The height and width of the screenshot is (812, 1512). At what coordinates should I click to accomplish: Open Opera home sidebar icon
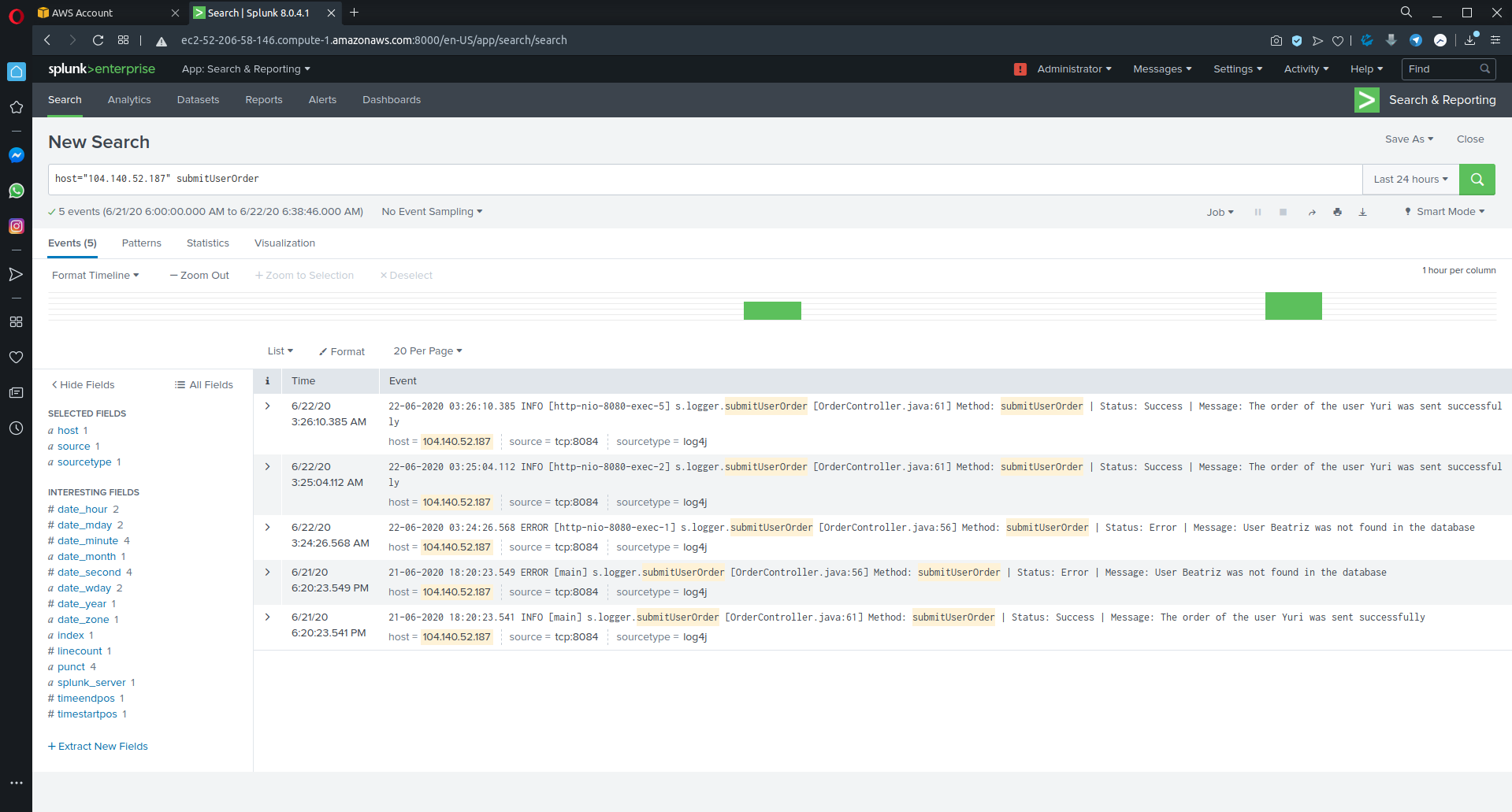click(16, 72)
